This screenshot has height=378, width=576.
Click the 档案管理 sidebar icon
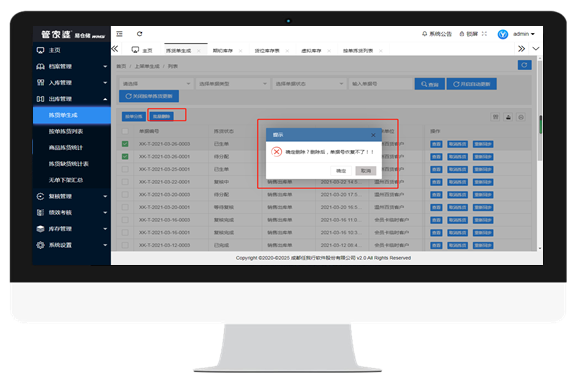[40, 66]
